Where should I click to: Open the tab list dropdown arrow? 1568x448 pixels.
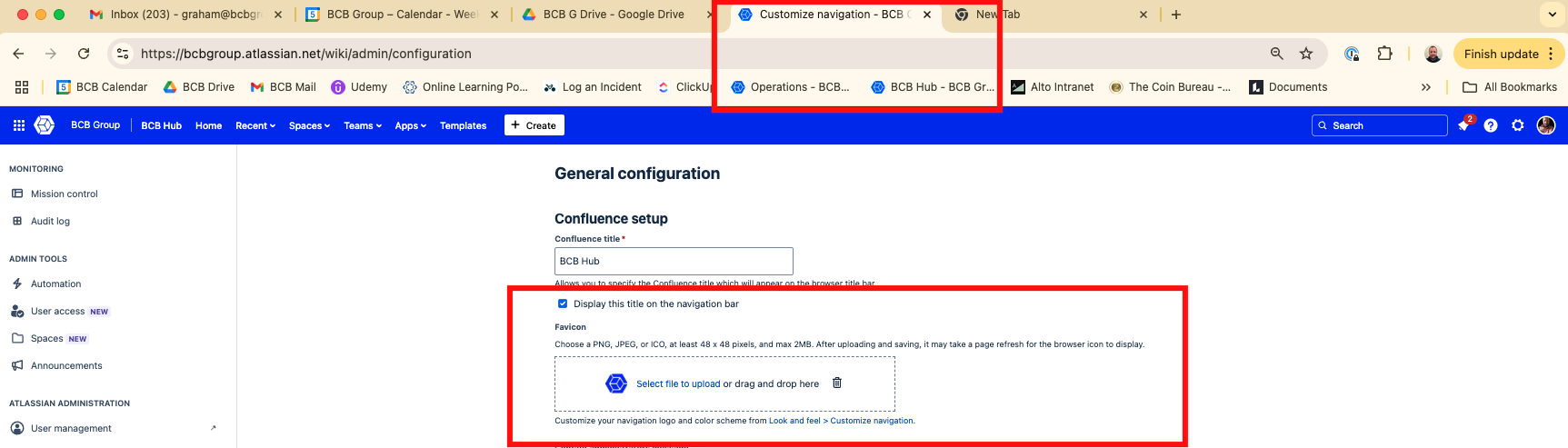(1552, 15)
